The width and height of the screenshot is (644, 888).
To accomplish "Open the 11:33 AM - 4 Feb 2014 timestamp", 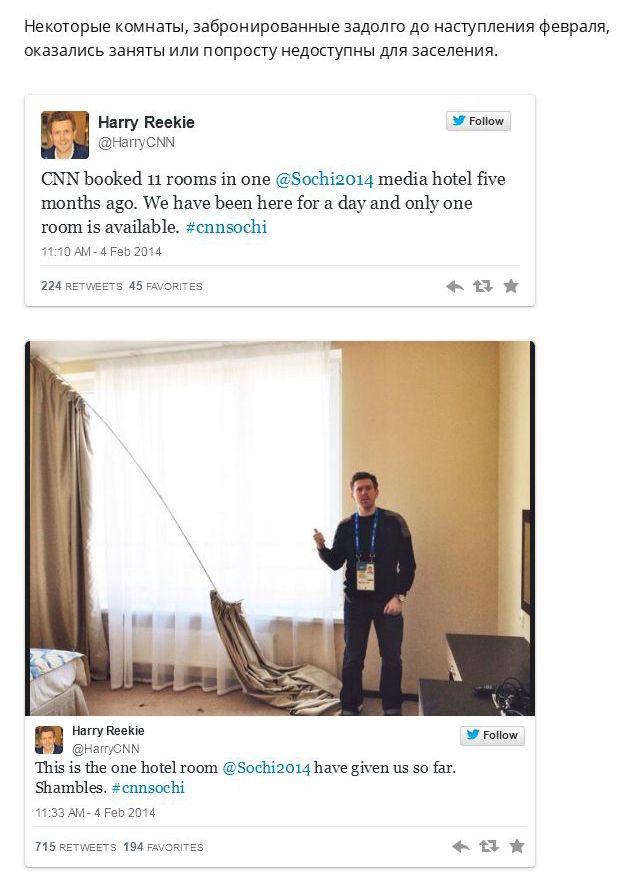I will [x=95, y=813].
